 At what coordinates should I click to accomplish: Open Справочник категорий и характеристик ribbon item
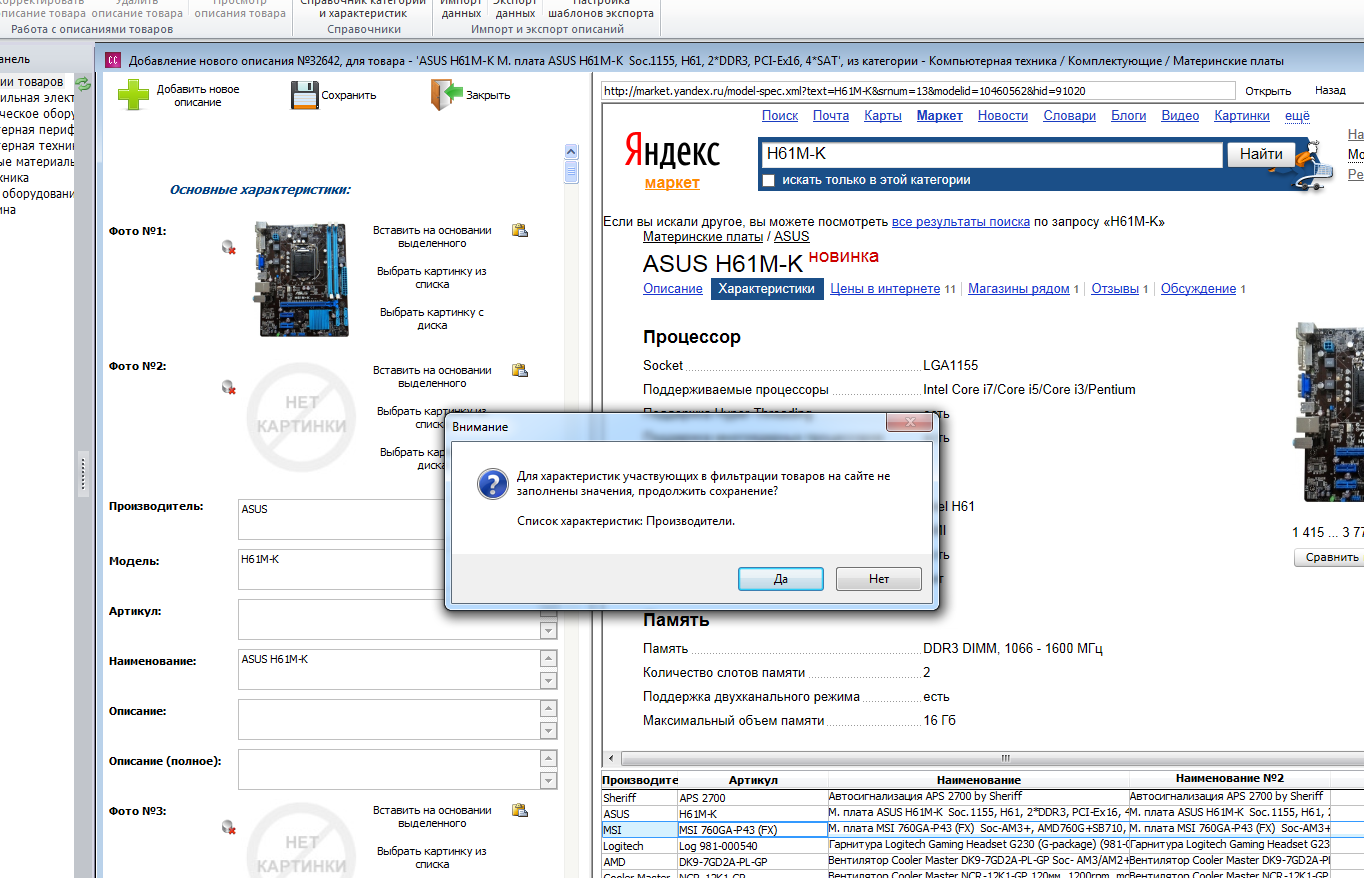point(364,8)
